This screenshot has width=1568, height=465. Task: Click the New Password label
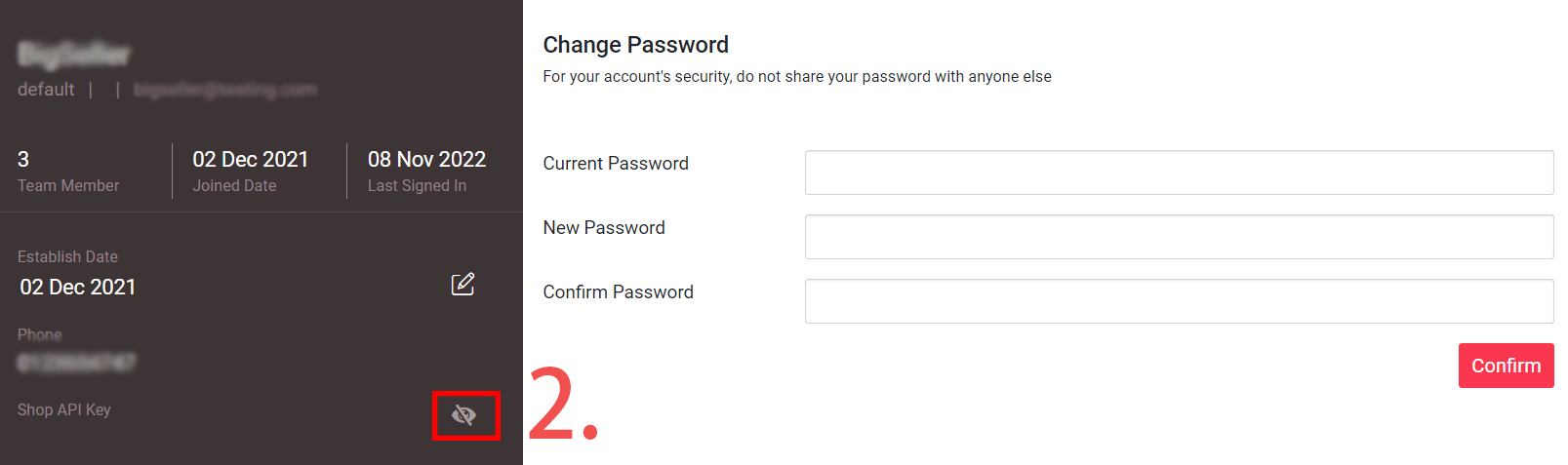point(604,228)
